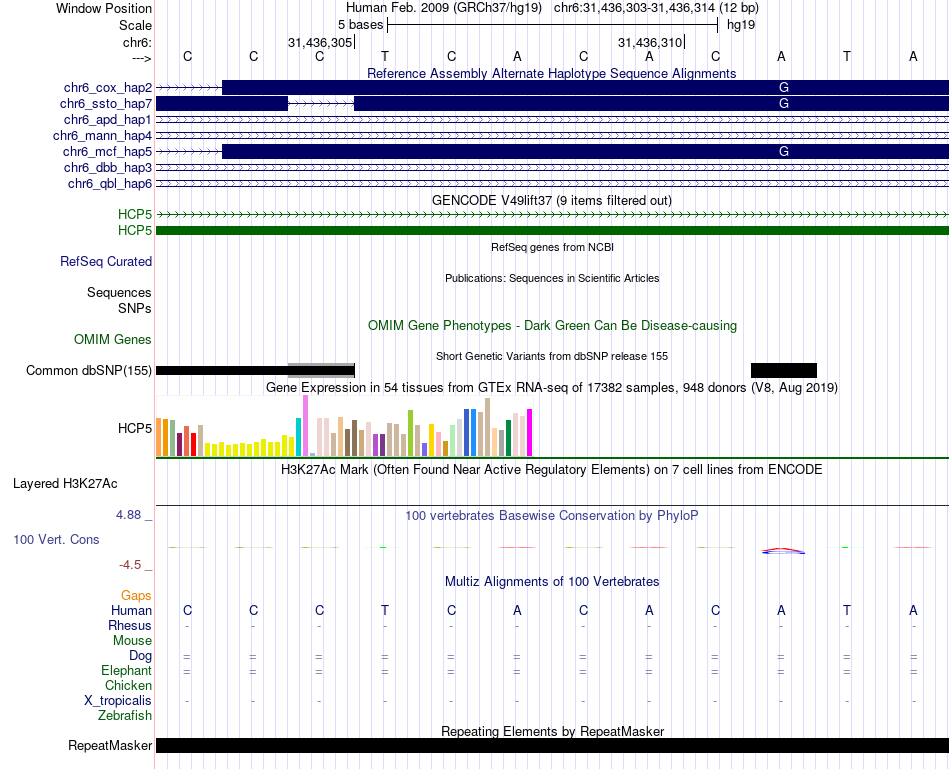Open Short Genetic Variants from dbSNP title
The image size is (950, 769).
point(551,356)
